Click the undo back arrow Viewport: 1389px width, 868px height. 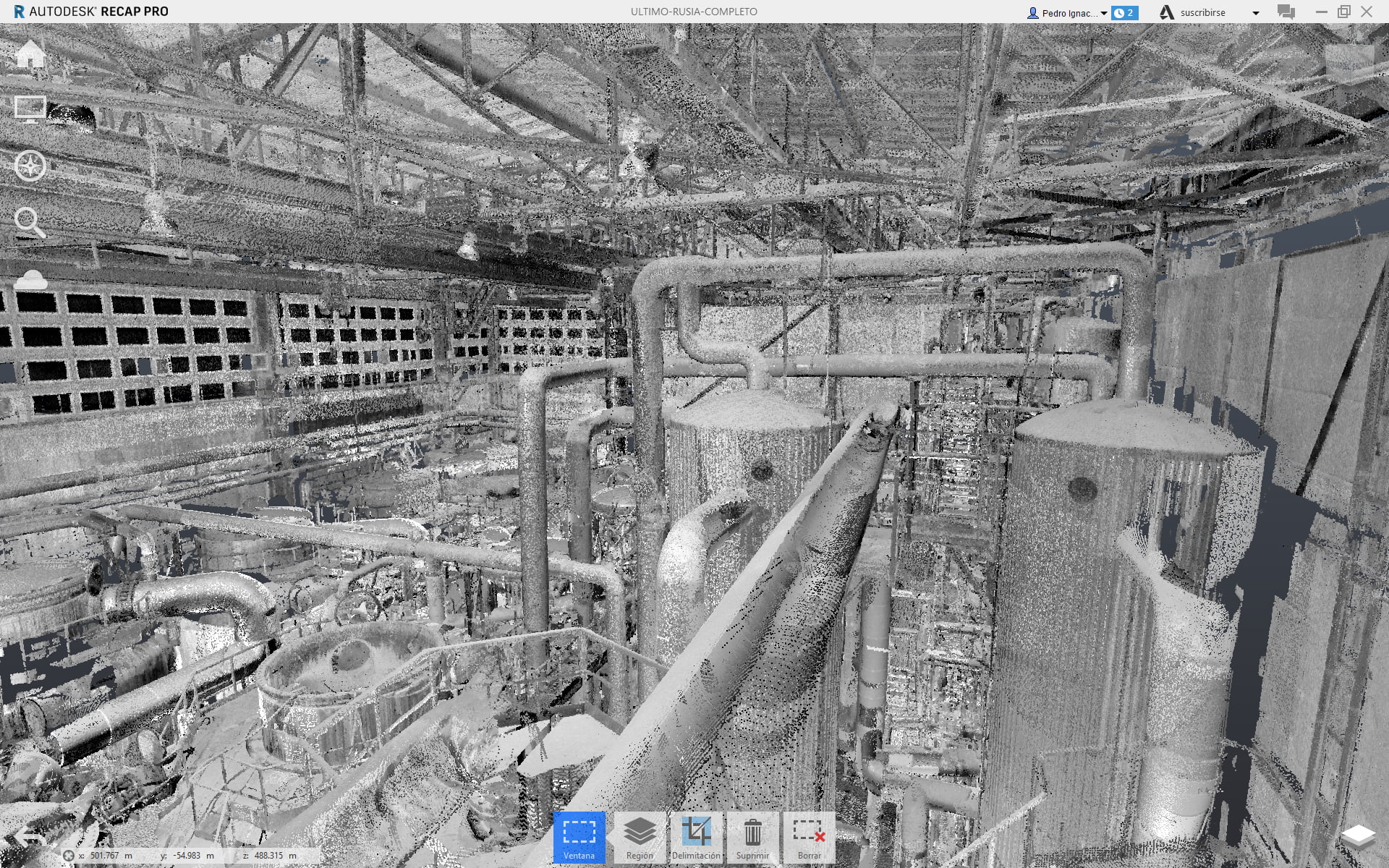29,837
